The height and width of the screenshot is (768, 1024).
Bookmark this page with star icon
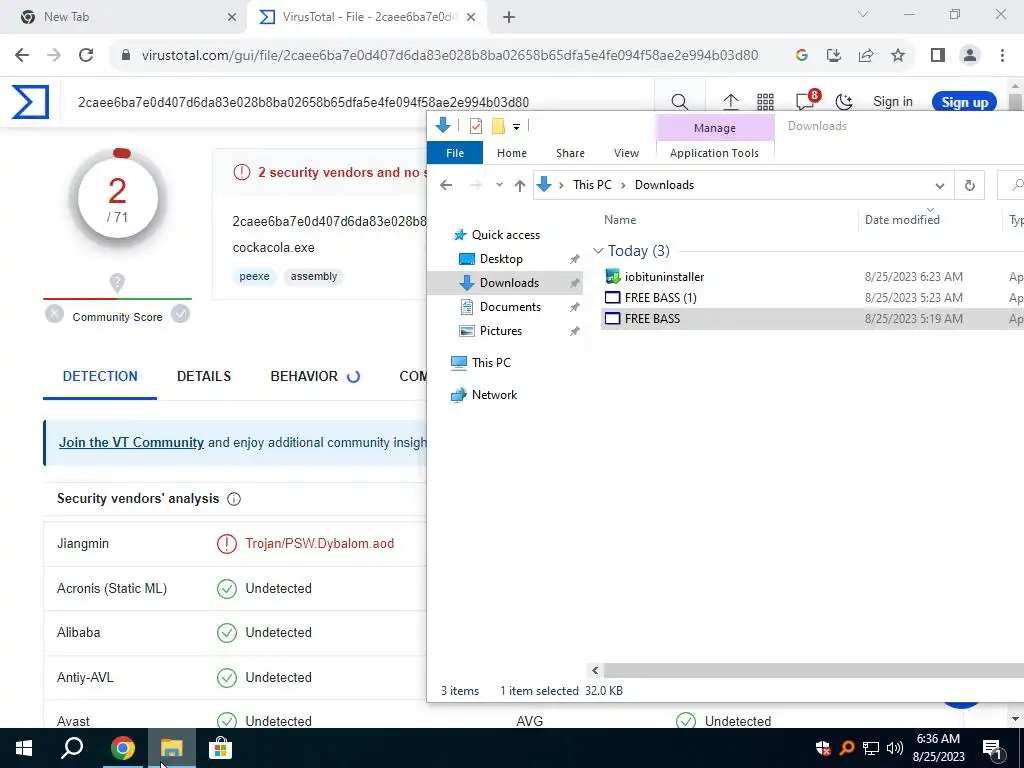898,55
